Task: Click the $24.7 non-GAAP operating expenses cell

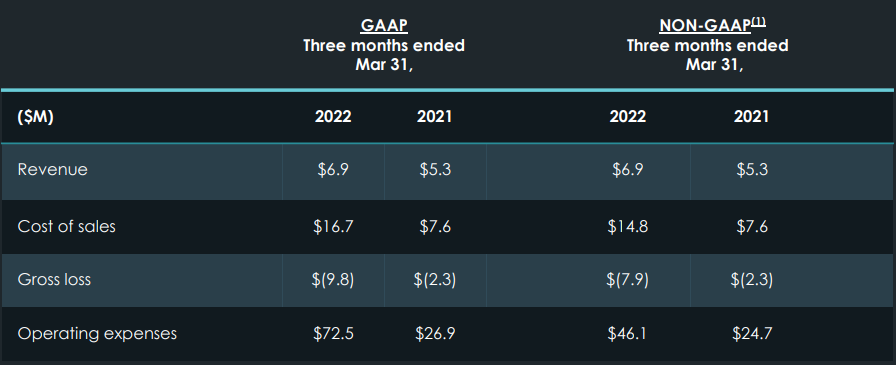Action: [x=752, y=334]
